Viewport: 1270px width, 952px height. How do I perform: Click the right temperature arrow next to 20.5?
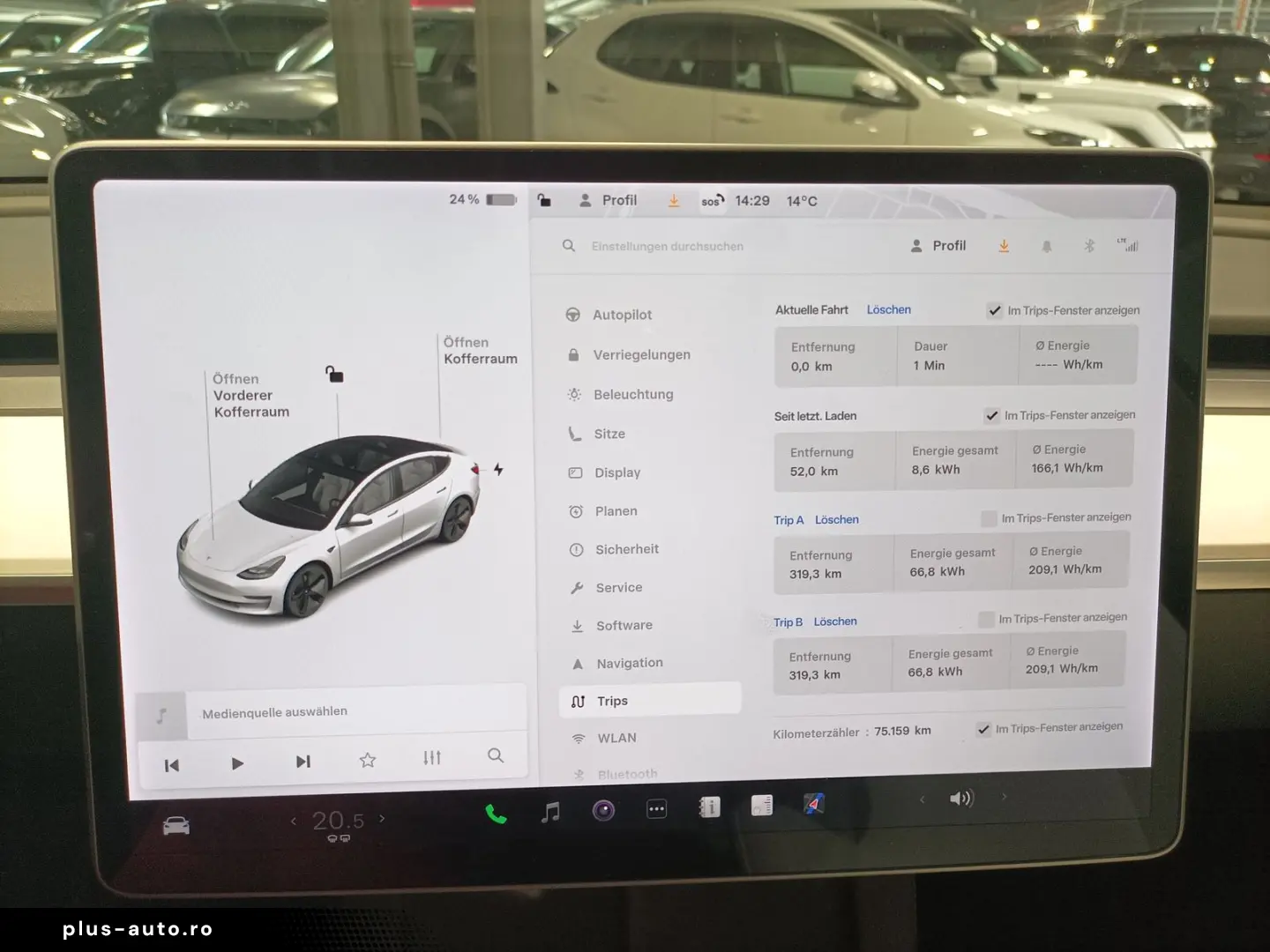382,820
